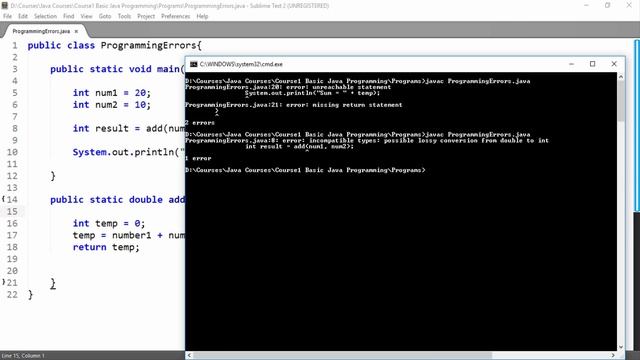Click the '1 error' text in cmd
640x360 pixels.
(x=198, y=158)
